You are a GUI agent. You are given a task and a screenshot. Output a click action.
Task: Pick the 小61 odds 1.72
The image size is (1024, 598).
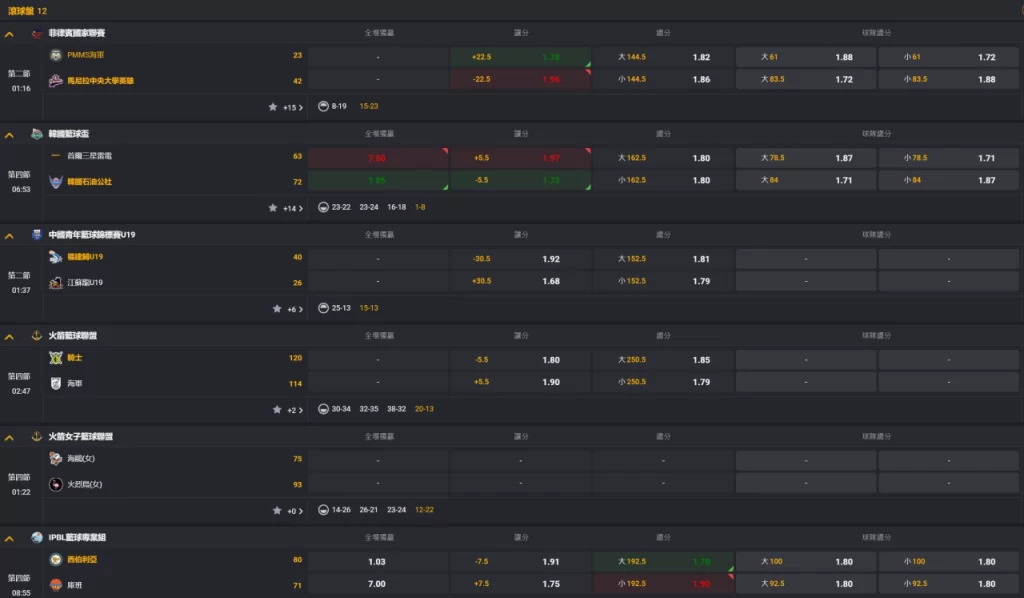(x=949, y=57)
